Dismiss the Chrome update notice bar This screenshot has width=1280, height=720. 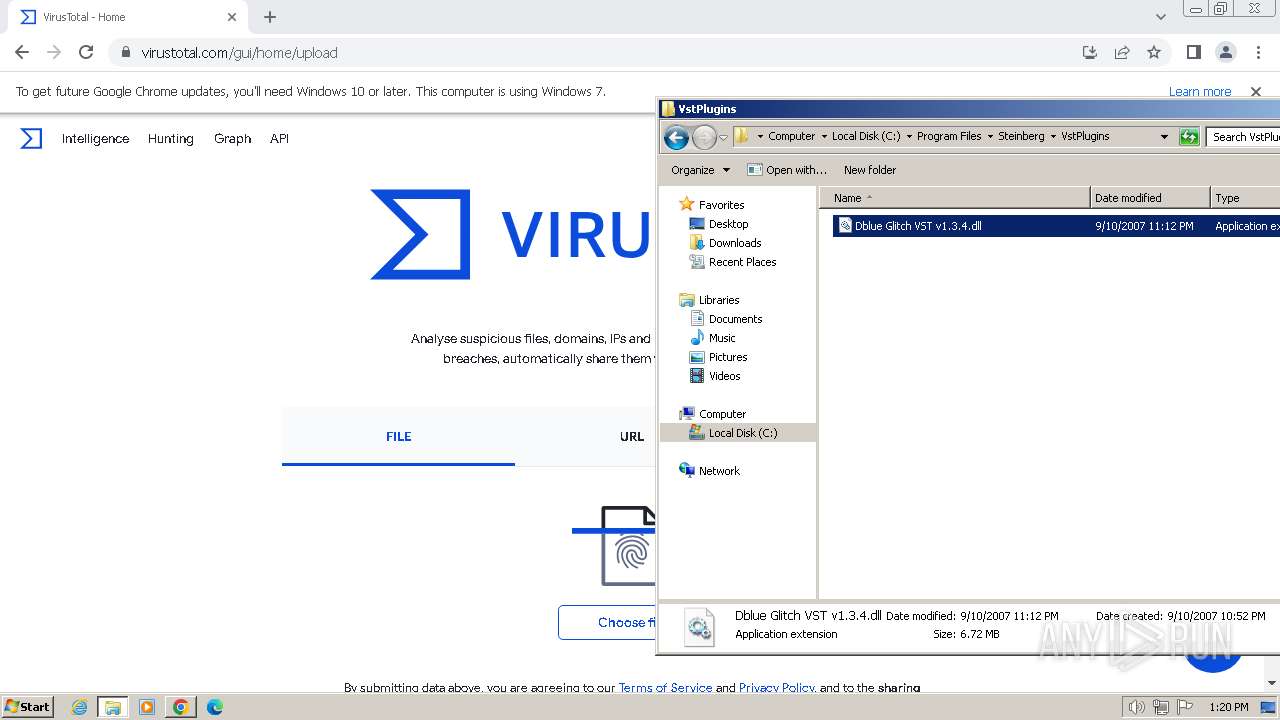click(x=1256, y=91)
